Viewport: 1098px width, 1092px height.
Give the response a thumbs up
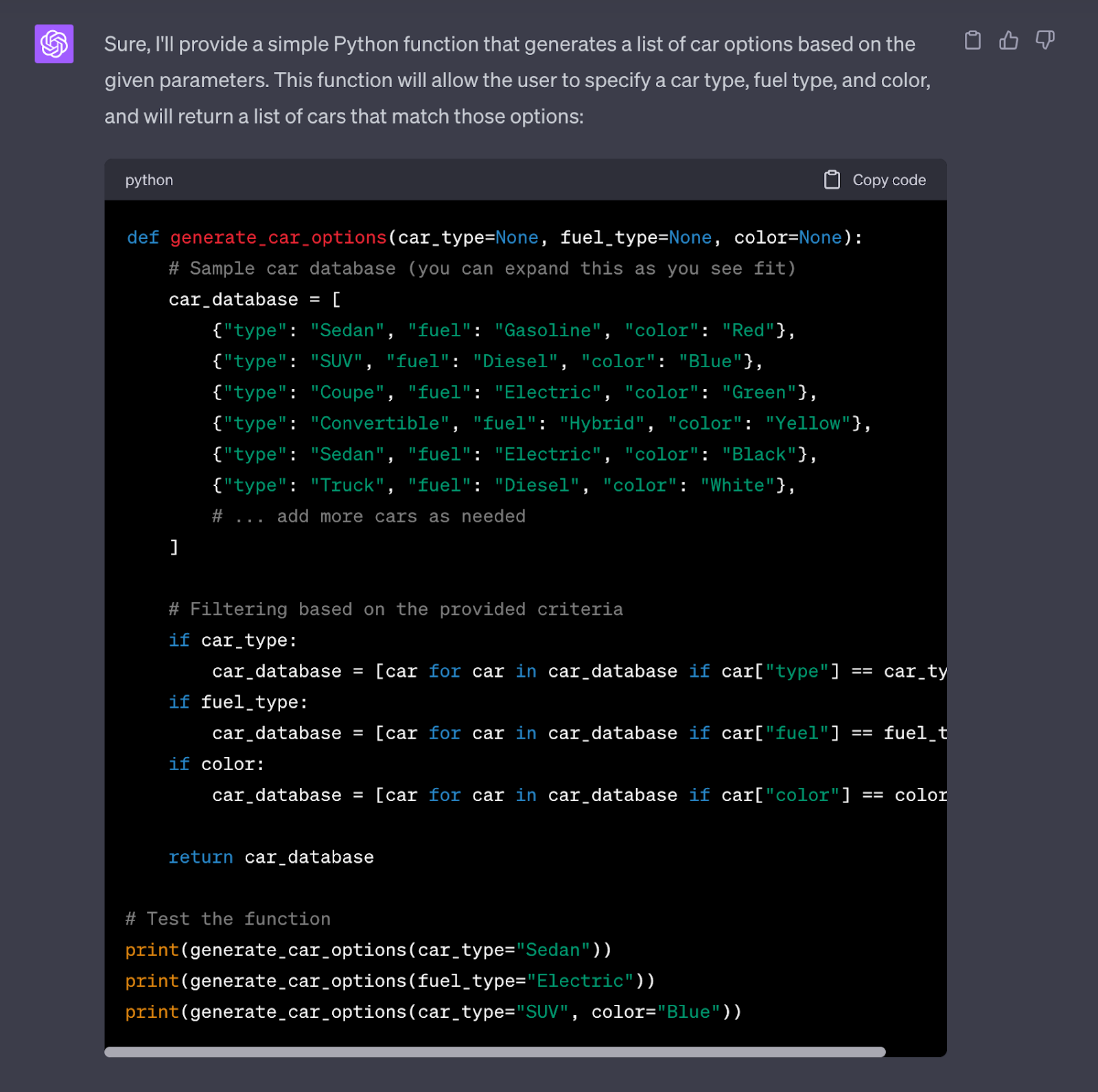[1009, 40]
